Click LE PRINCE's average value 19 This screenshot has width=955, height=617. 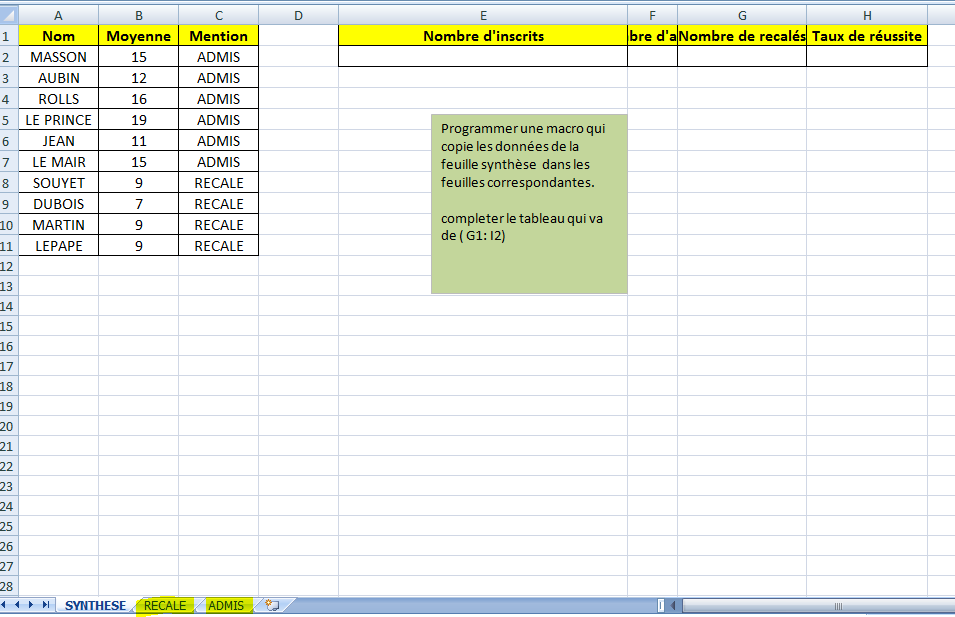click(139, 120)
